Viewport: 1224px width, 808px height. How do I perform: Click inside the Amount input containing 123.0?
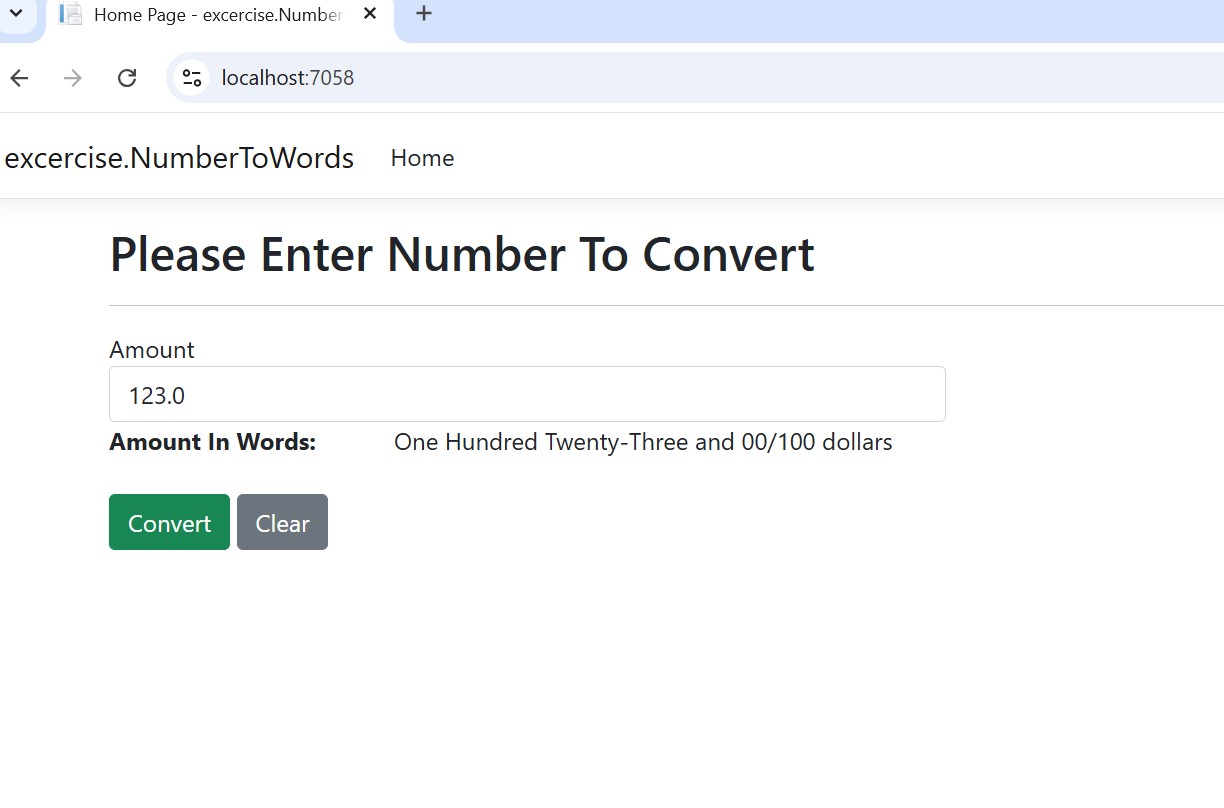(x=527, y=395)
